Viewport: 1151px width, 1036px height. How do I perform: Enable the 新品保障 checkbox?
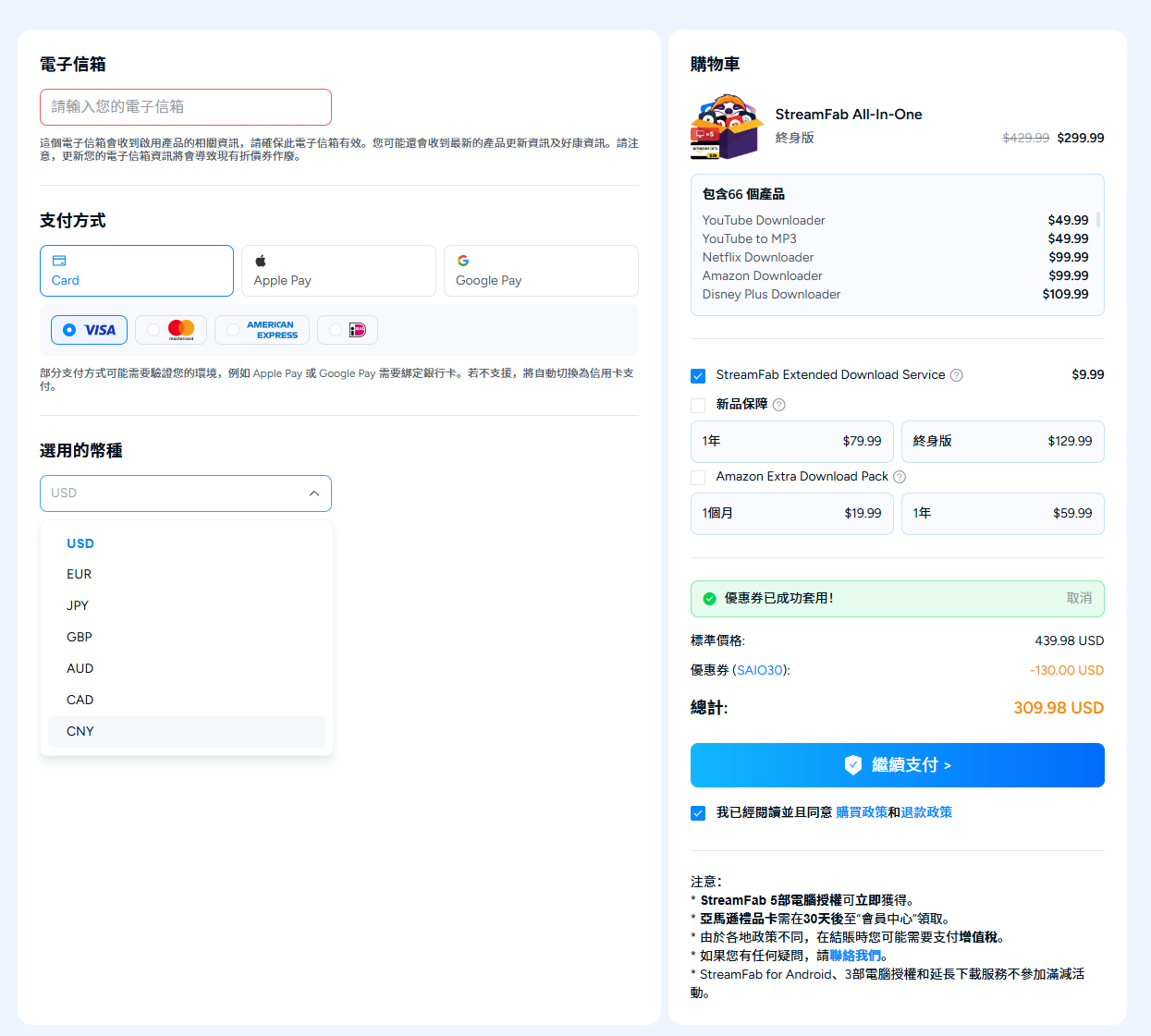point(698,405)
